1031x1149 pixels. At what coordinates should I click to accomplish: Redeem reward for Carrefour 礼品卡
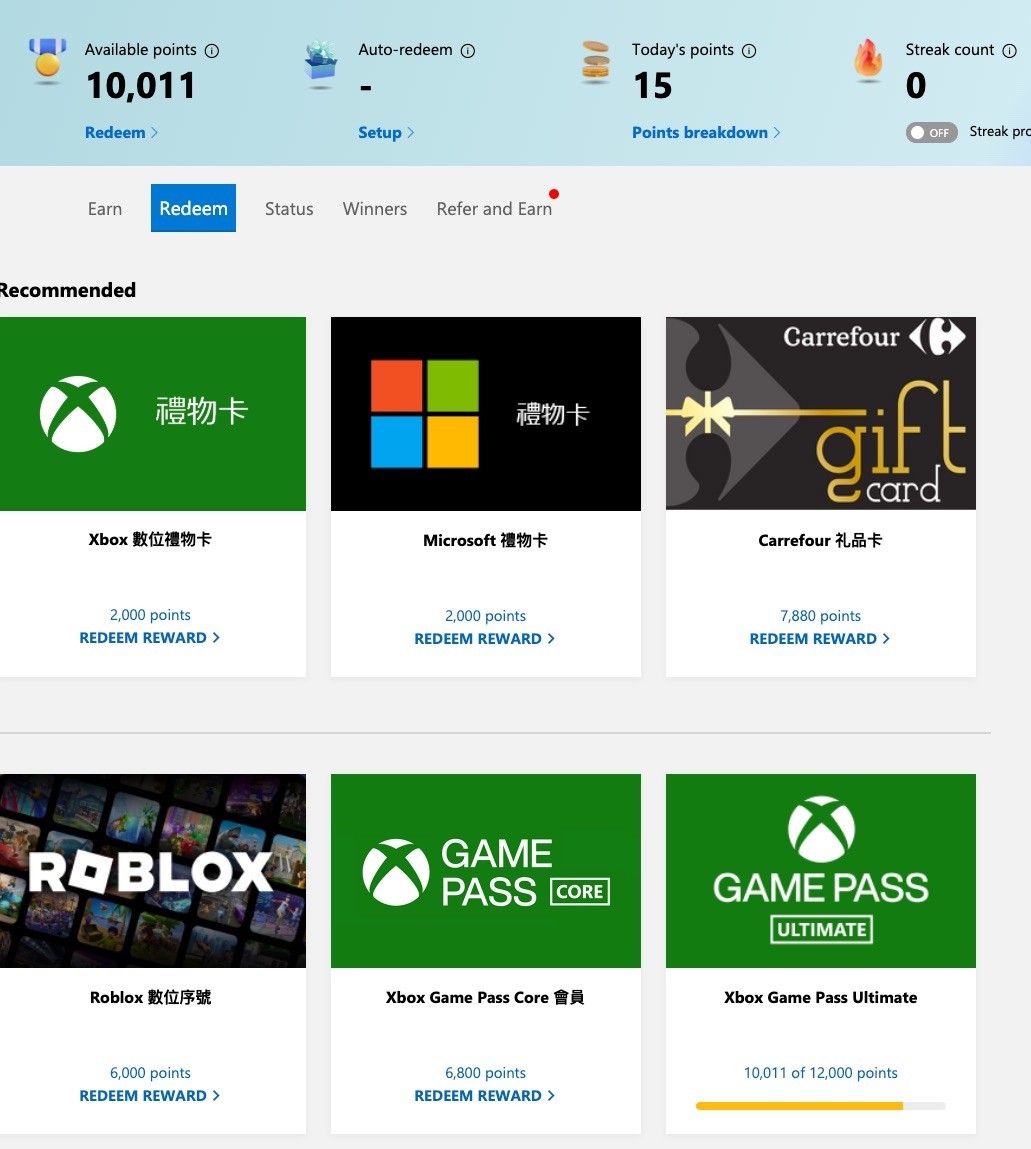819,638
